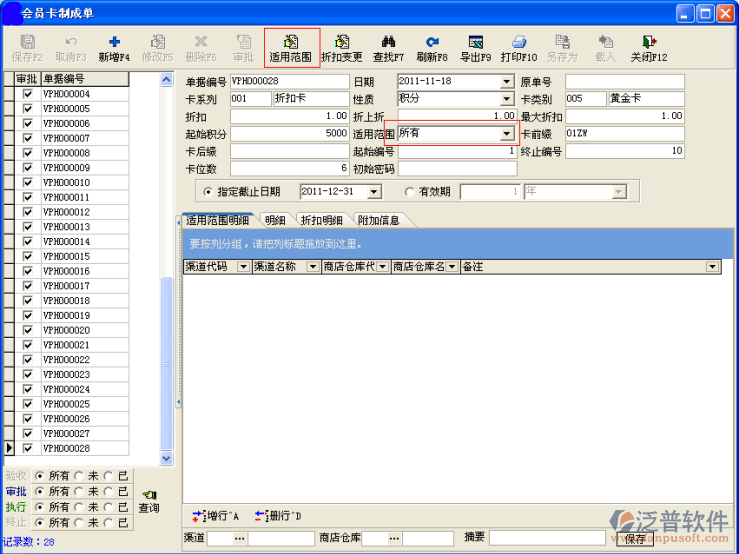Open 适用范围 toolbar button
The width and height of the screenshot is (739, 554).
point(291,44)
